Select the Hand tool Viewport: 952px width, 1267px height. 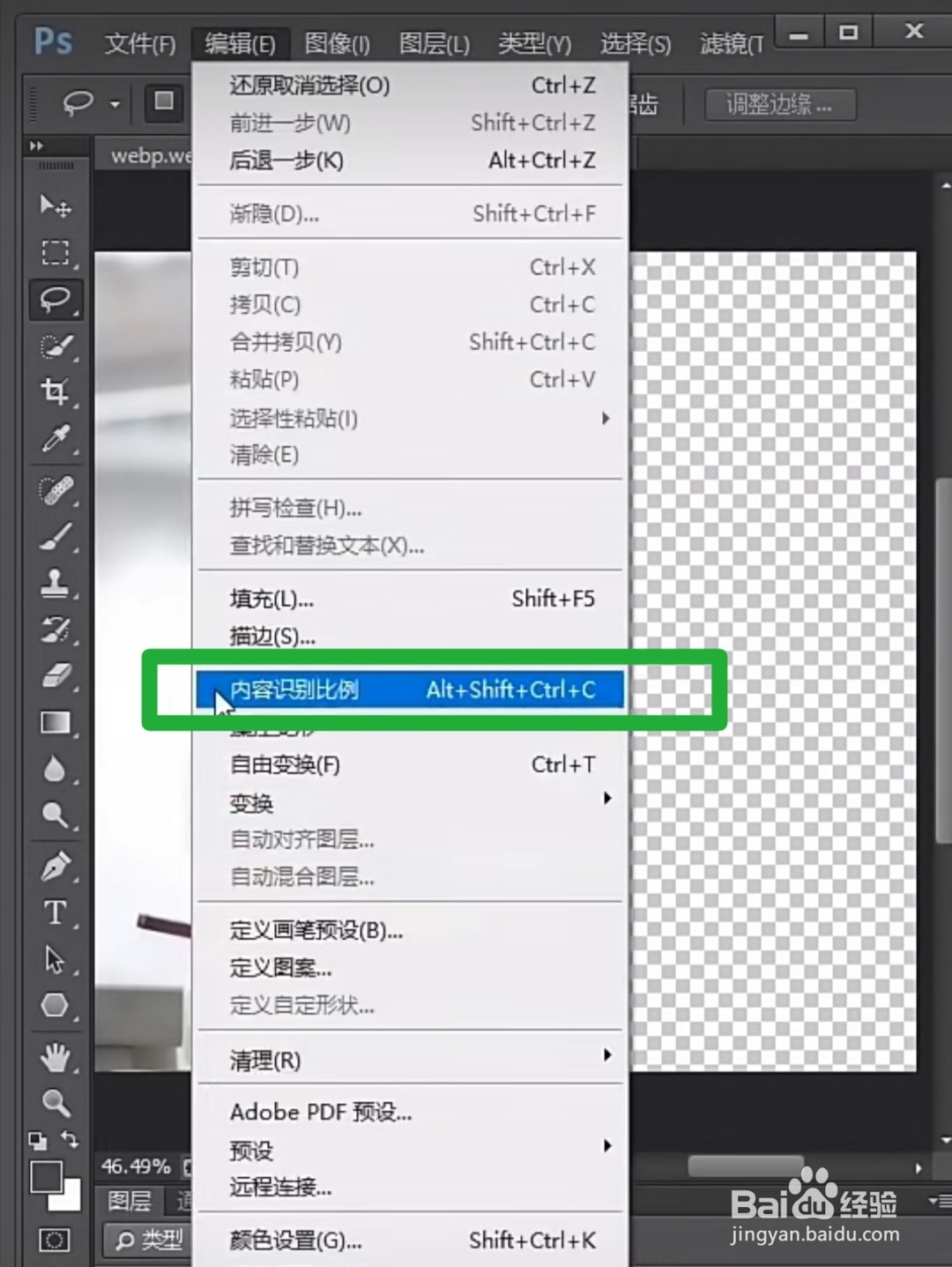pyautogui.click(x=53, y=1058)
